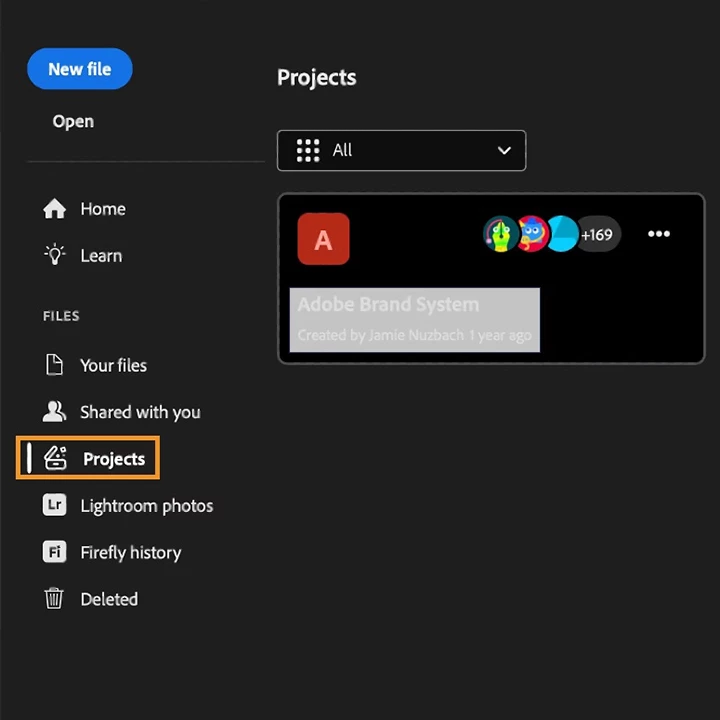Show Deleted files
Screen dimensions: 720x720
(109, 599)
